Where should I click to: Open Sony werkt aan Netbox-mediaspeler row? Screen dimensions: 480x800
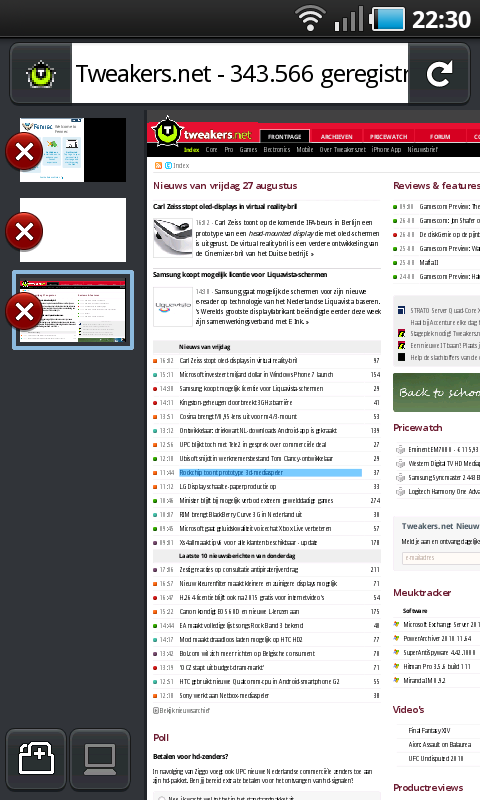224,695
